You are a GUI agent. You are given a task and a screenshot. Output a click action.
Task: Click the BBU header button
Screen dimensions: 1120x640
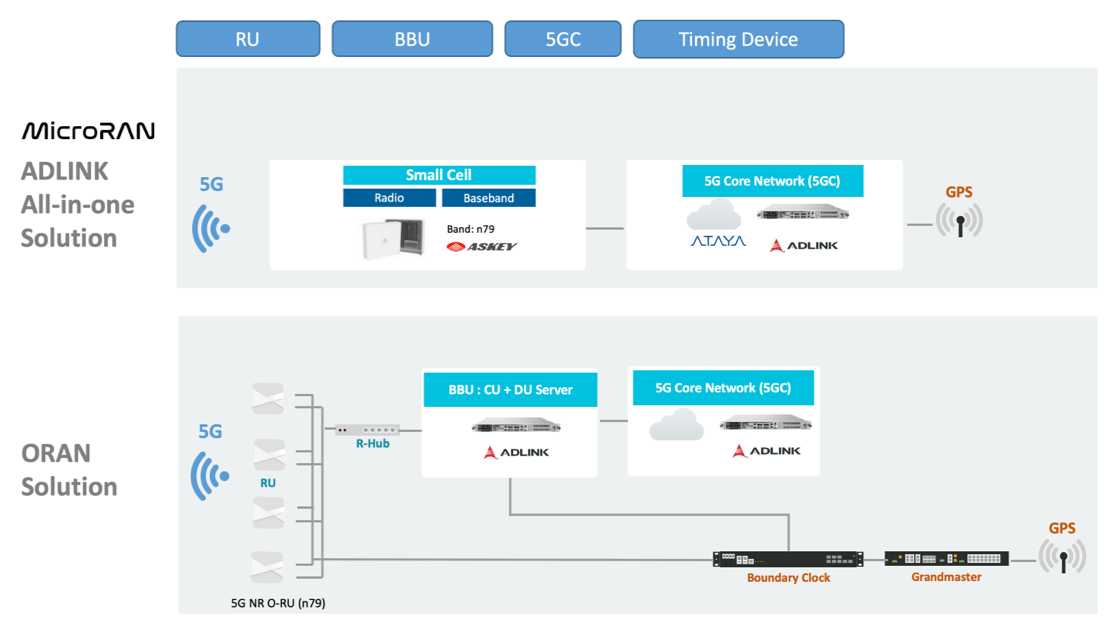click(412, 39)
